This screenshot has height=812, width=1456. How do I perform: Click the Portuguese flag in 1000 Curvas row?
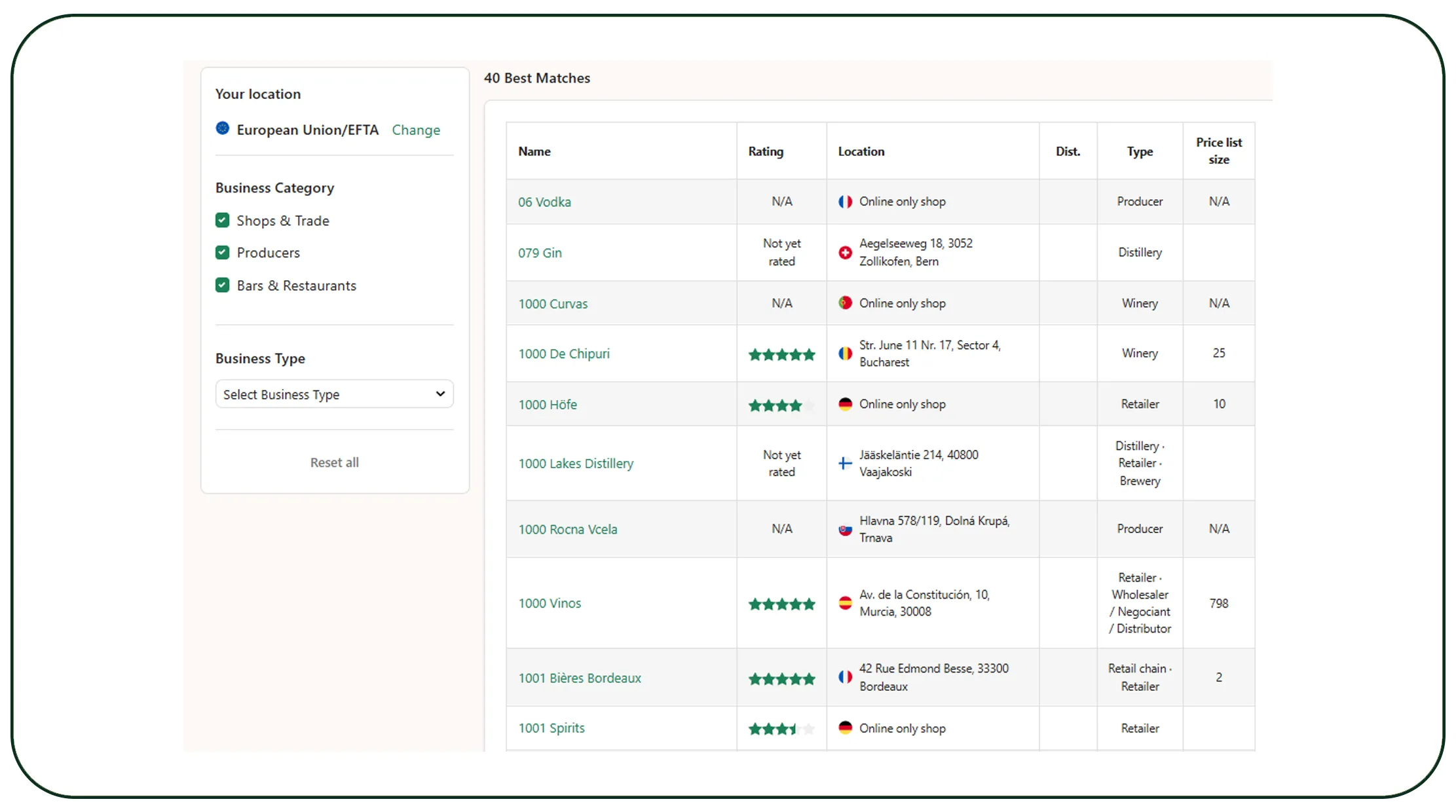coord(846,303)
